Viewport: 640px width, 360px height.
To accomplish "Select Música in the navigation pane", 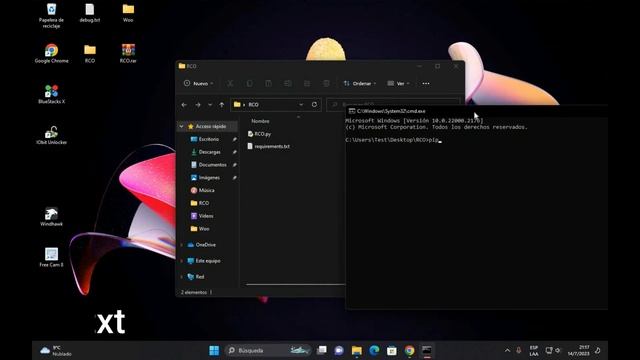I will pyautogui.click(x=206, y=190).
